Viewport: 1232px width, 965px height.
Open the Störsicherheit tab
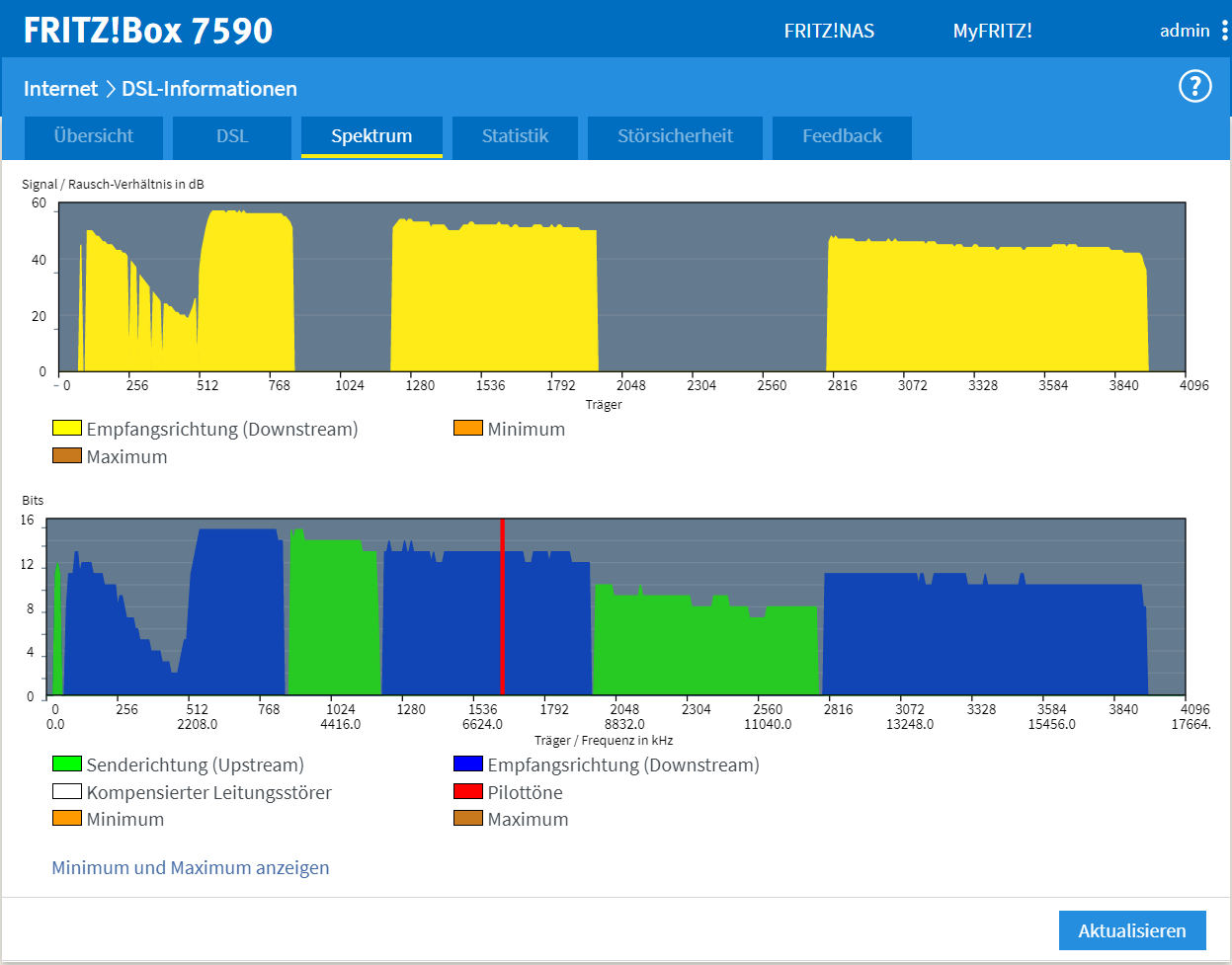[675, 137]
